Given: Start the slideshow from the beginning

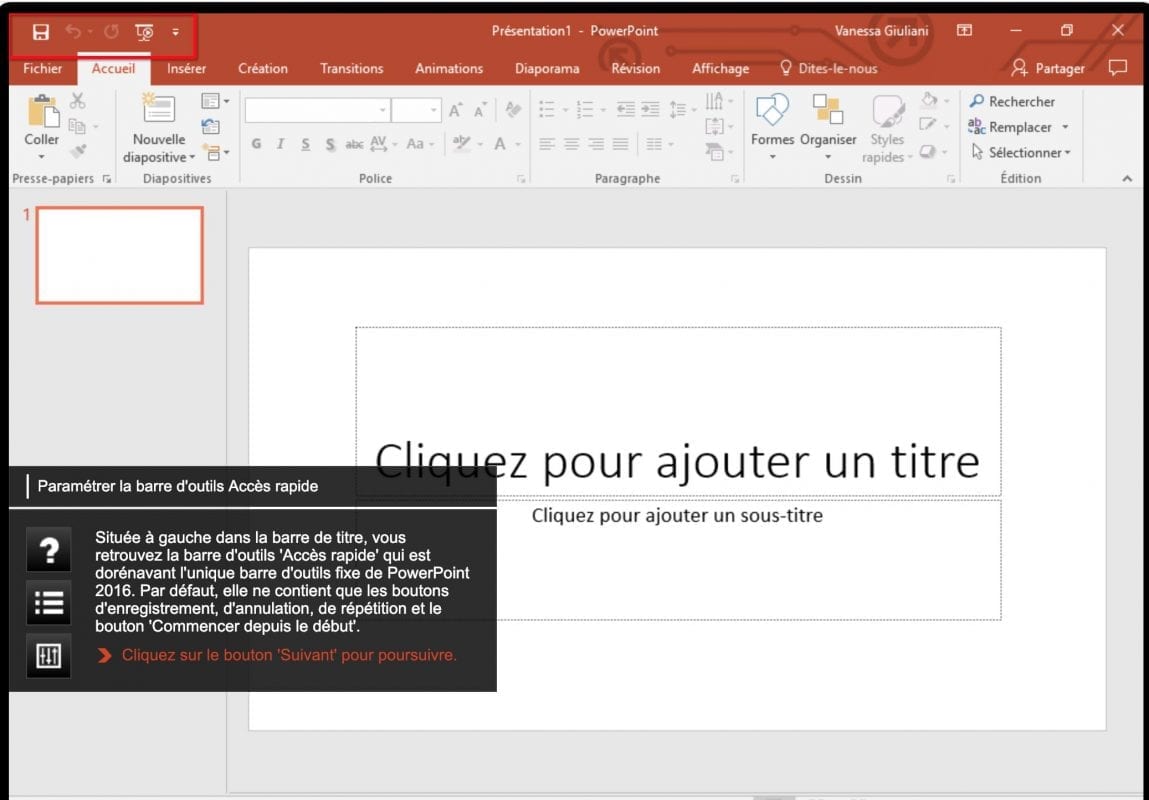Looking at the screenshot, I should click(144, 31).
